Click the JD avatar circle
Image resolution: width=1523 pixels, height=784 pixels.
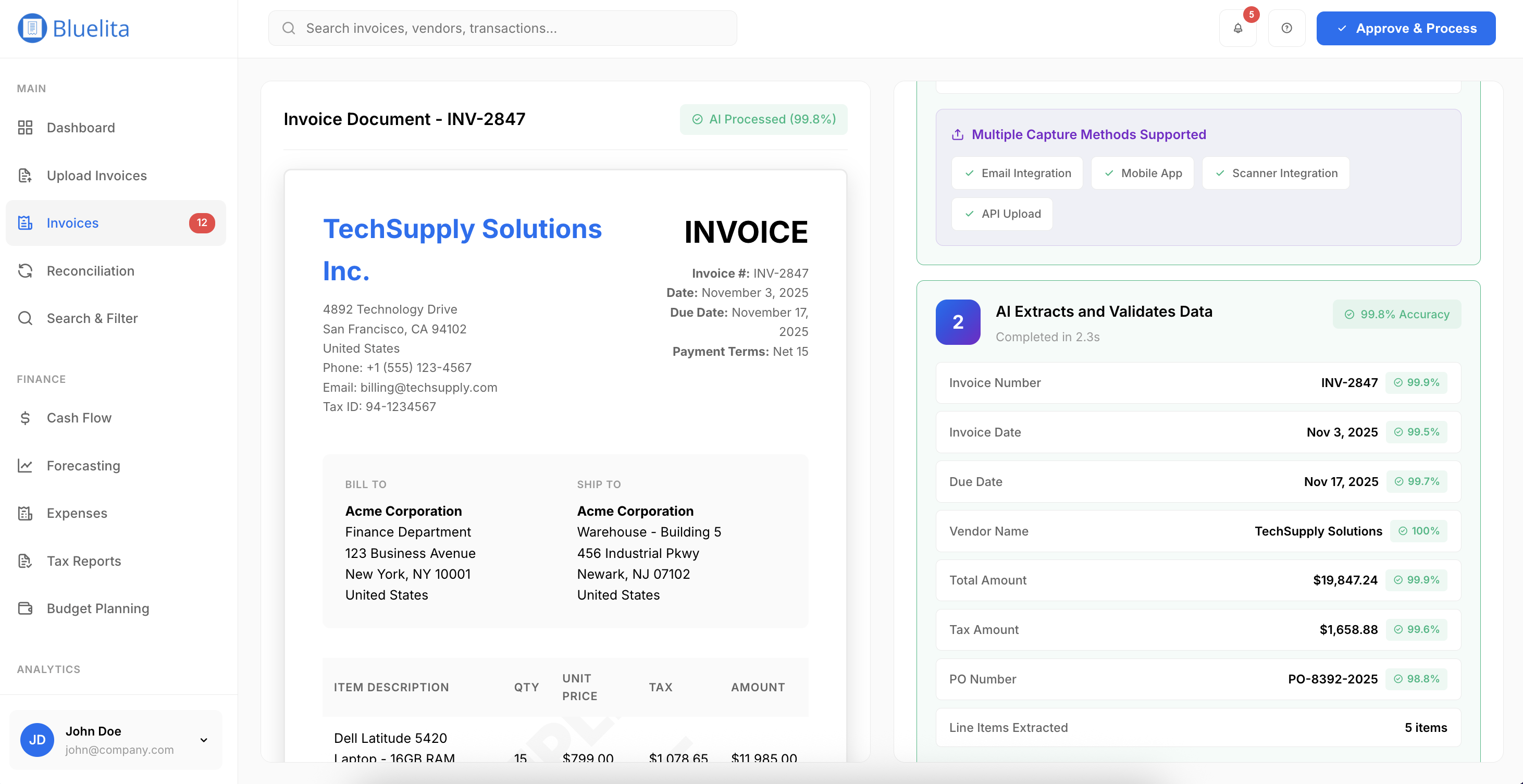(x=37, y=740)
